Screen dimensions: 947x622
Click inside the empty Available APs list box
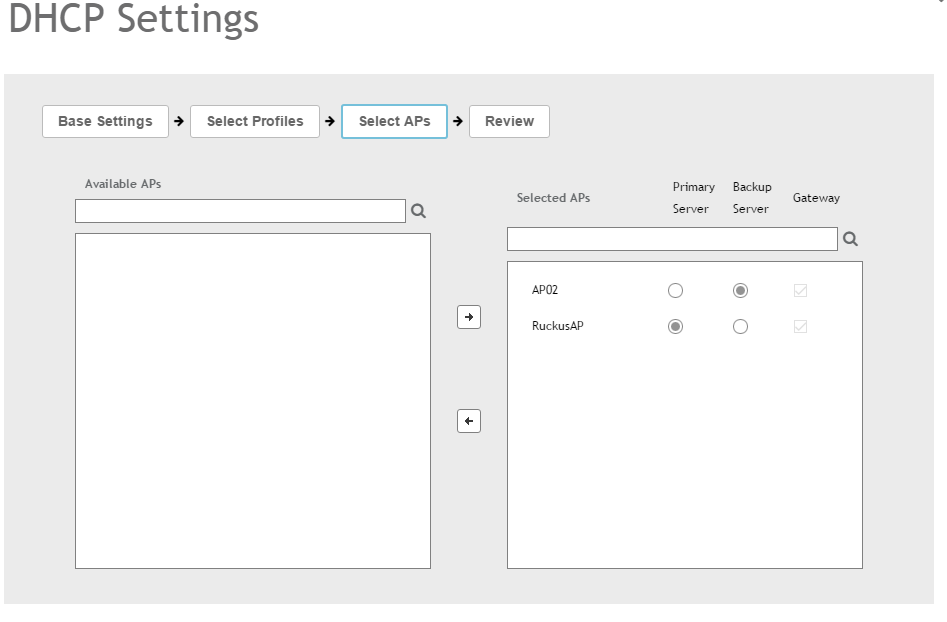pos(252,400)
